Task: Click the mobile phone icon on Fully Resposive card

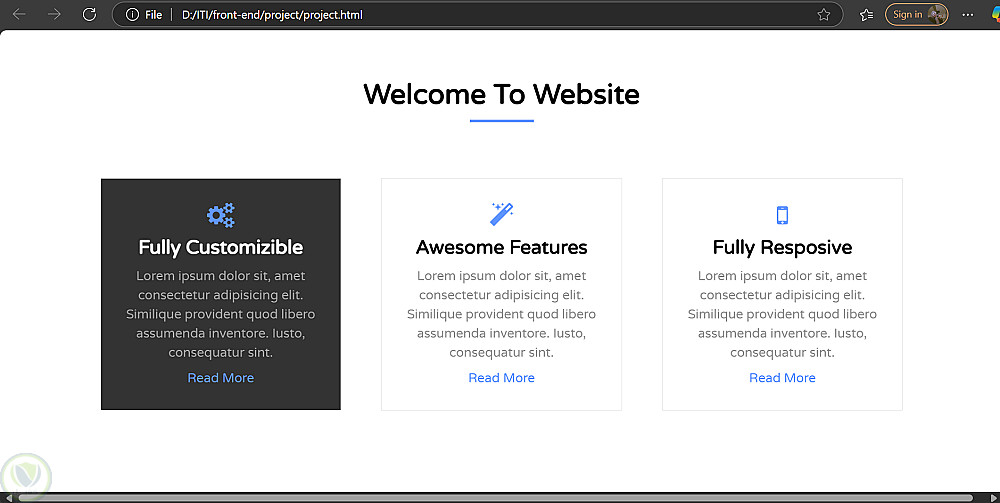Action: click(x=783, y=215)
